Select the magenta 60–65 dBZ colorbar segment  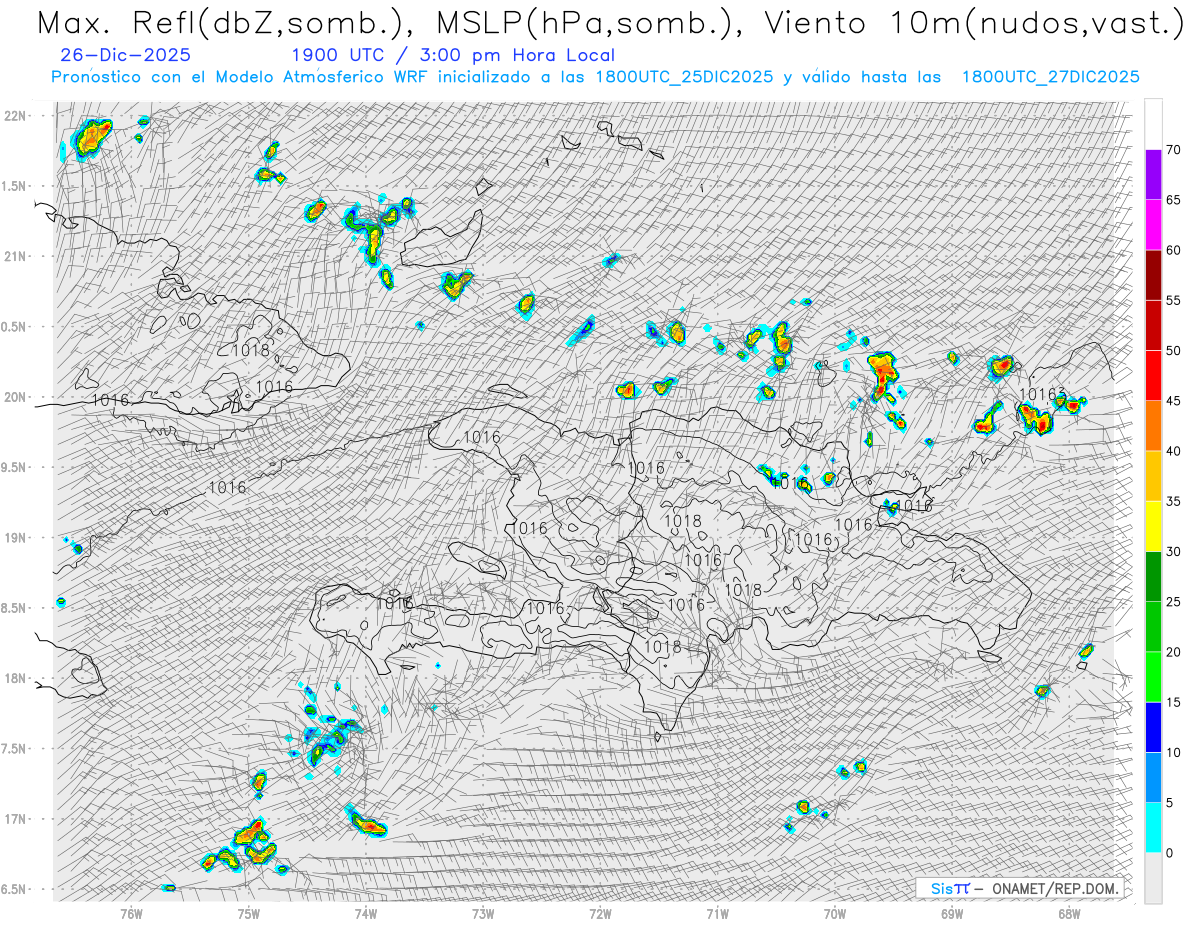coord(1153,225)
